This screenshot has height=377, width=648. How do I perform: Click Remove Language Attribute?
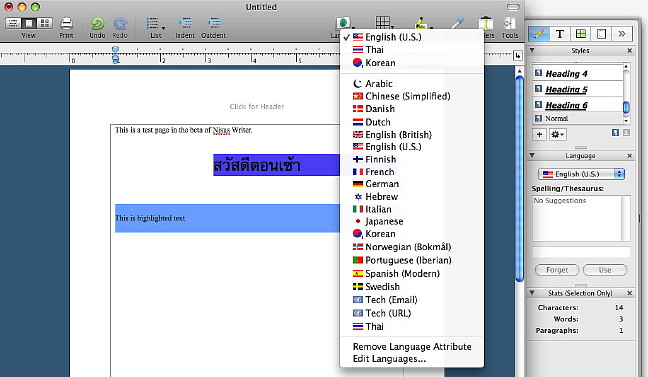(412, 346)
